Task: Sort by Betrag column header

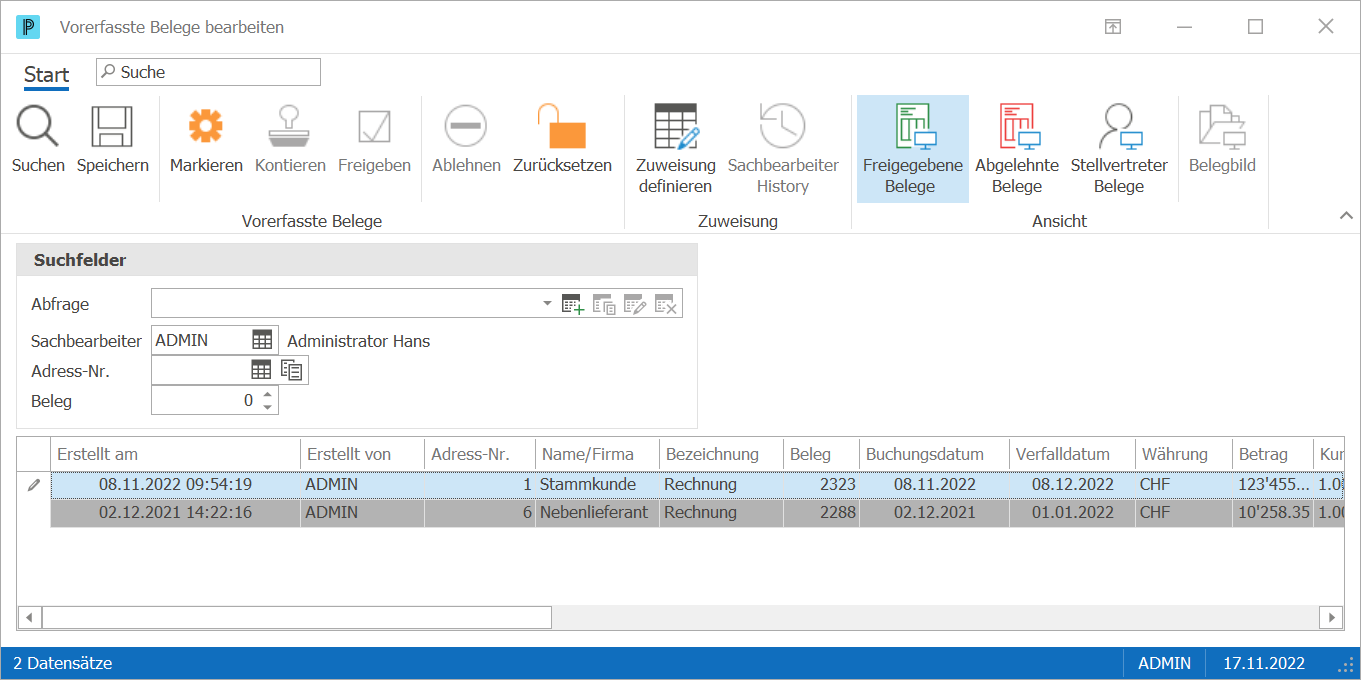Action: (x=1273, y=454)
